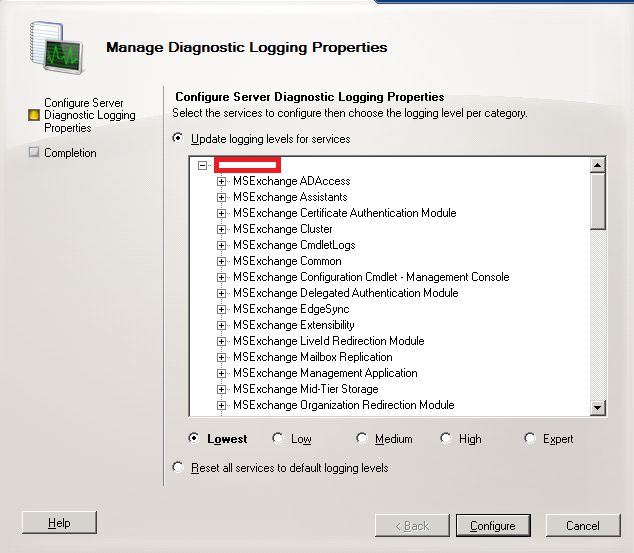
Task: Expand MSExchange LiveId Redirection Module node
Action: (x=221, y=341)
